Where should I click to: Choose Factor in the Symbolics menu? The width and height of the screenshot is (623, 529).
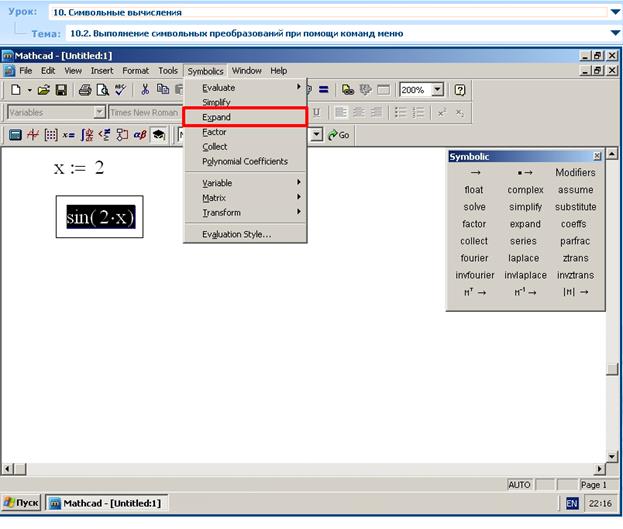click(245, 132)
